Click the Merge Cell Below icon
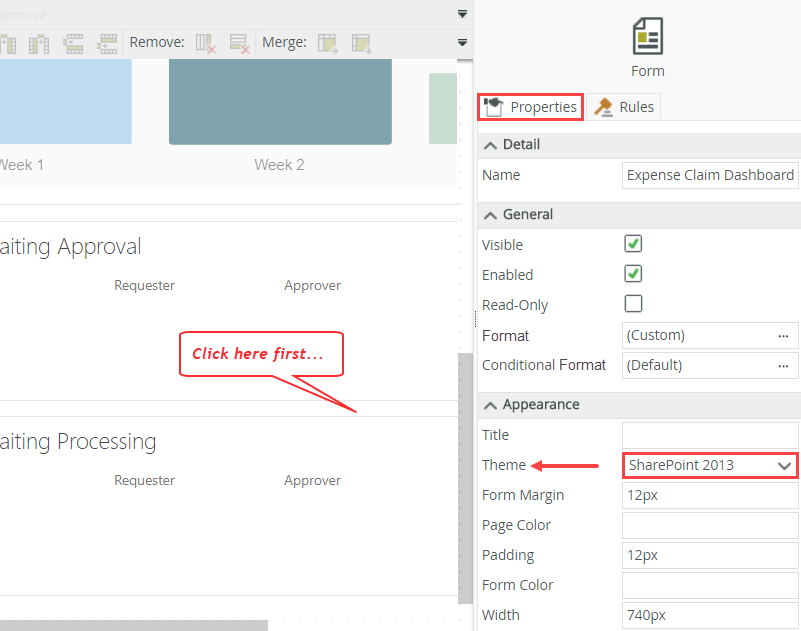 click(360, 43)
